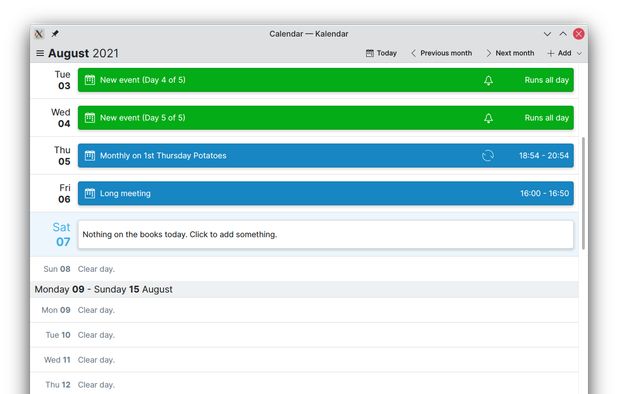Go to Previous month
The width and height of the screenshot is (618, 394).
[x=441, y=53]
